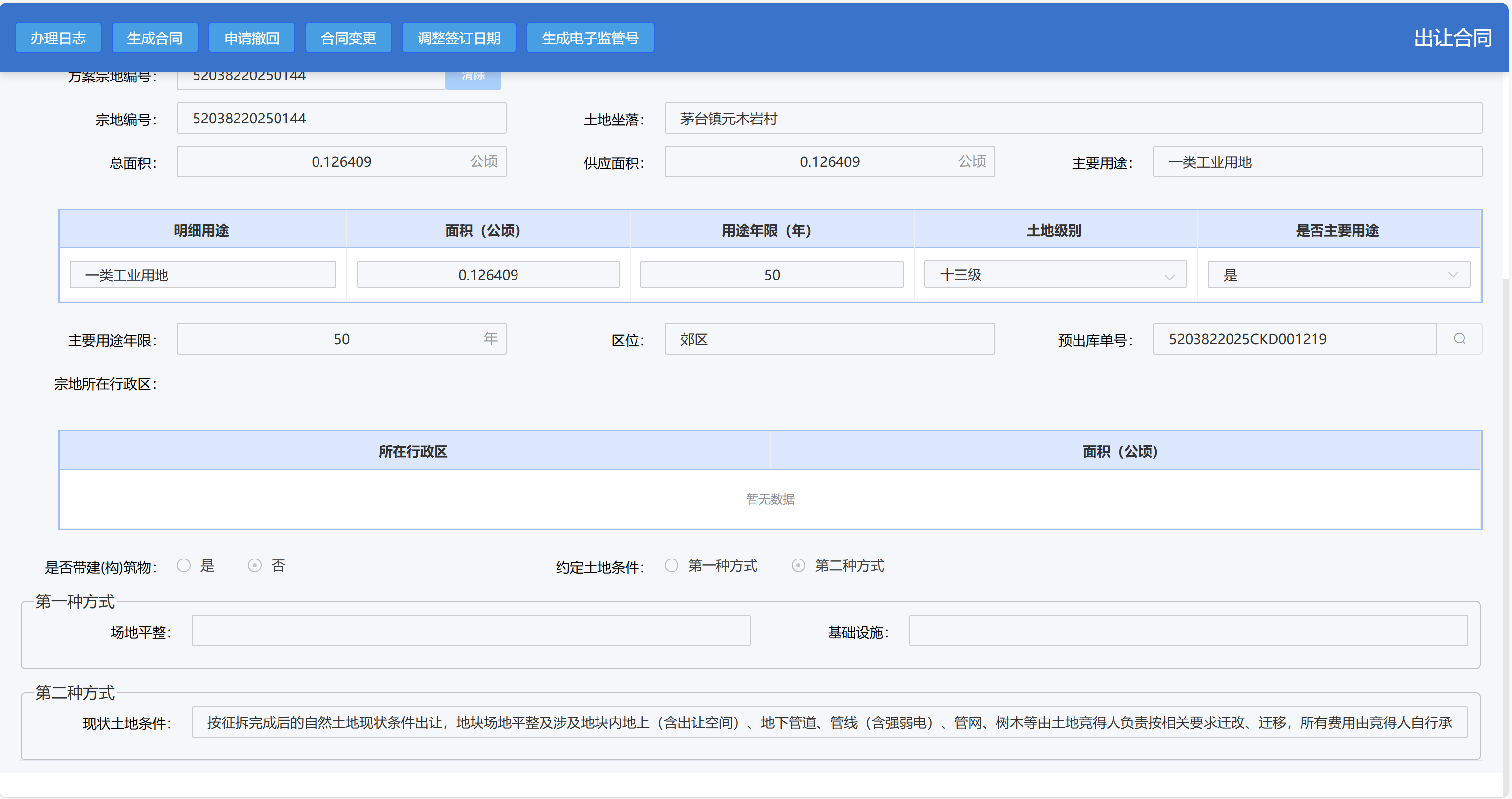Image resolution: width=1512 pixels, height=799 pixels.
Task: Click the search icon beside 预出库单号 field
Action: [1459, 339]
